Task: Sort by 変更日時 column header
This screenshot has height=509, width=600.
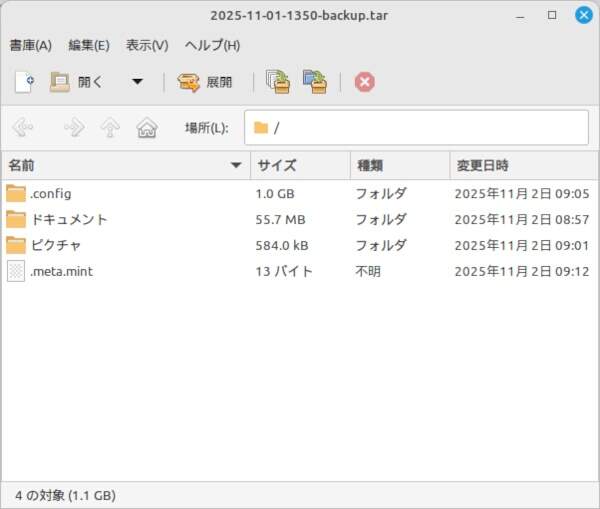Action: [524, 165]
